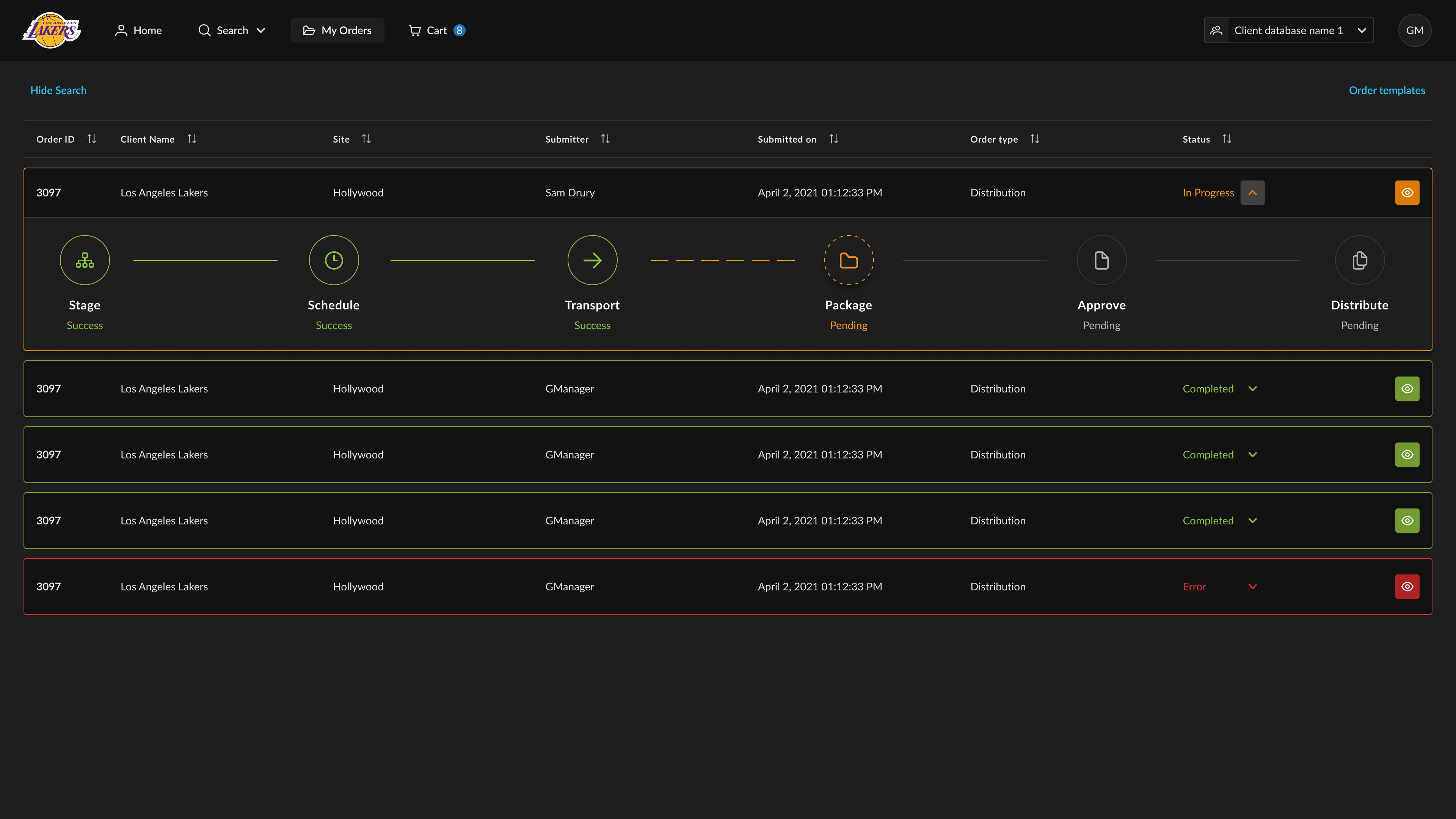Image resolution: width=1456 pixels, height=819 pixels.
Task: Go to My Orders tab
Action: point(337,30)
